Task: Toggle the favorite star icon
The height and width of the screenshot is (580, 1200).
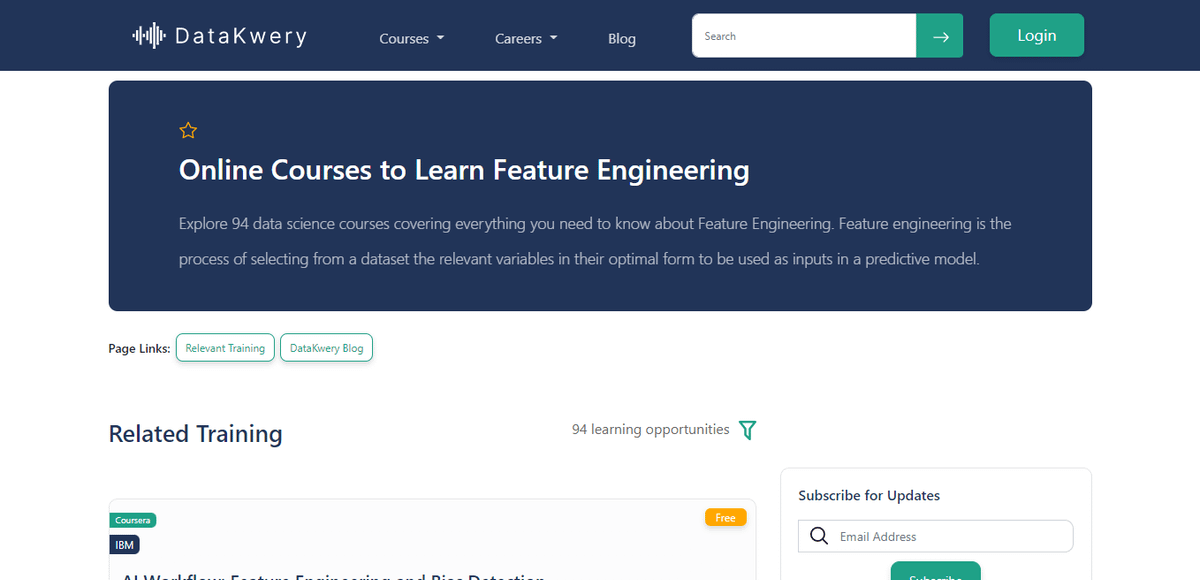Action: 188,130
